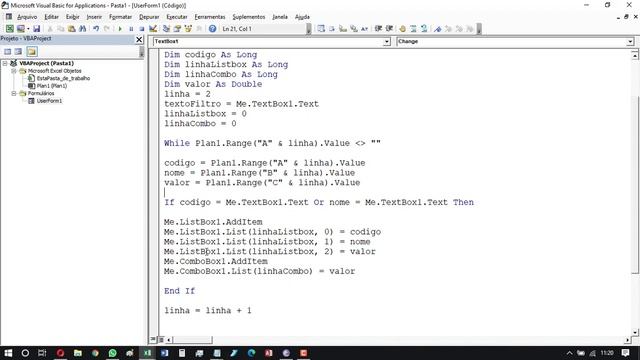This screenshot has height=360, width=640.
Task: Select EstaPasta_de_trabalho in project tree
Action: pos(63,78)
